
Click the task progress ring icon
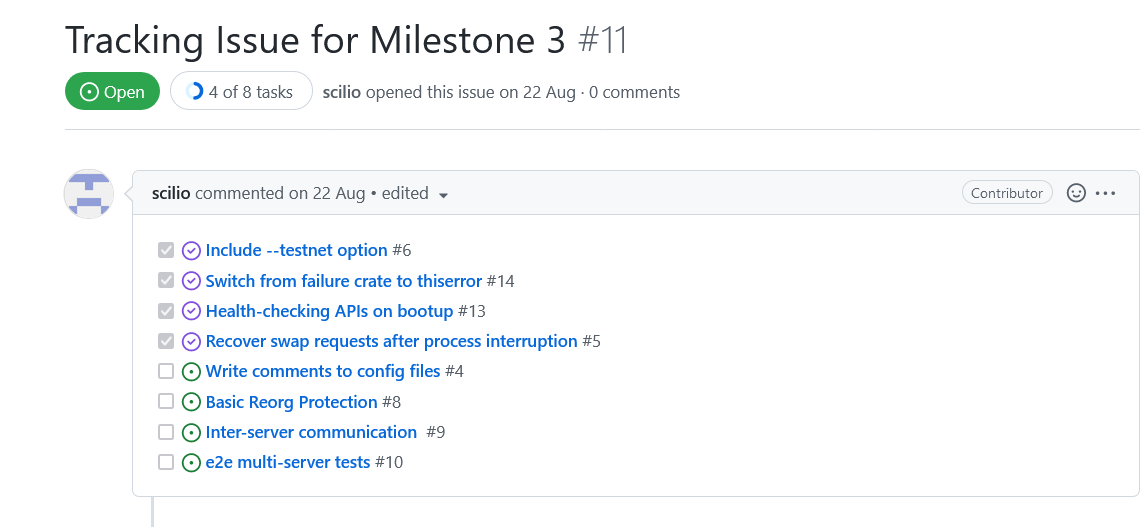click(x=194, y=92)
